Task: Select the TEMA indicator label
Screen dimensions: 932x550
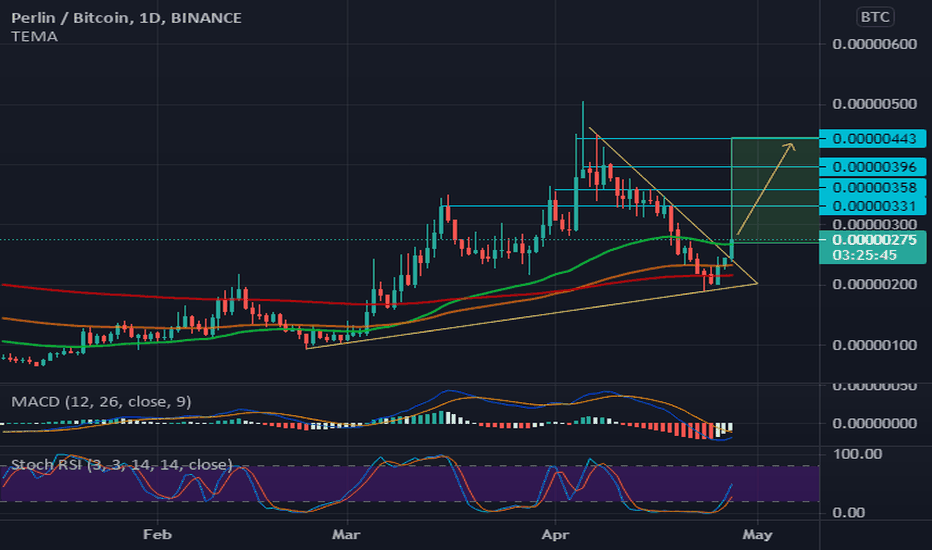Action: (34, 37)
